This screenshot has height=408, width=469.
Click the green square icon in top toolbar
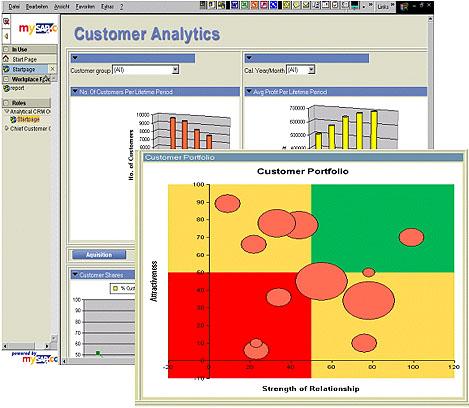(245, 5)
